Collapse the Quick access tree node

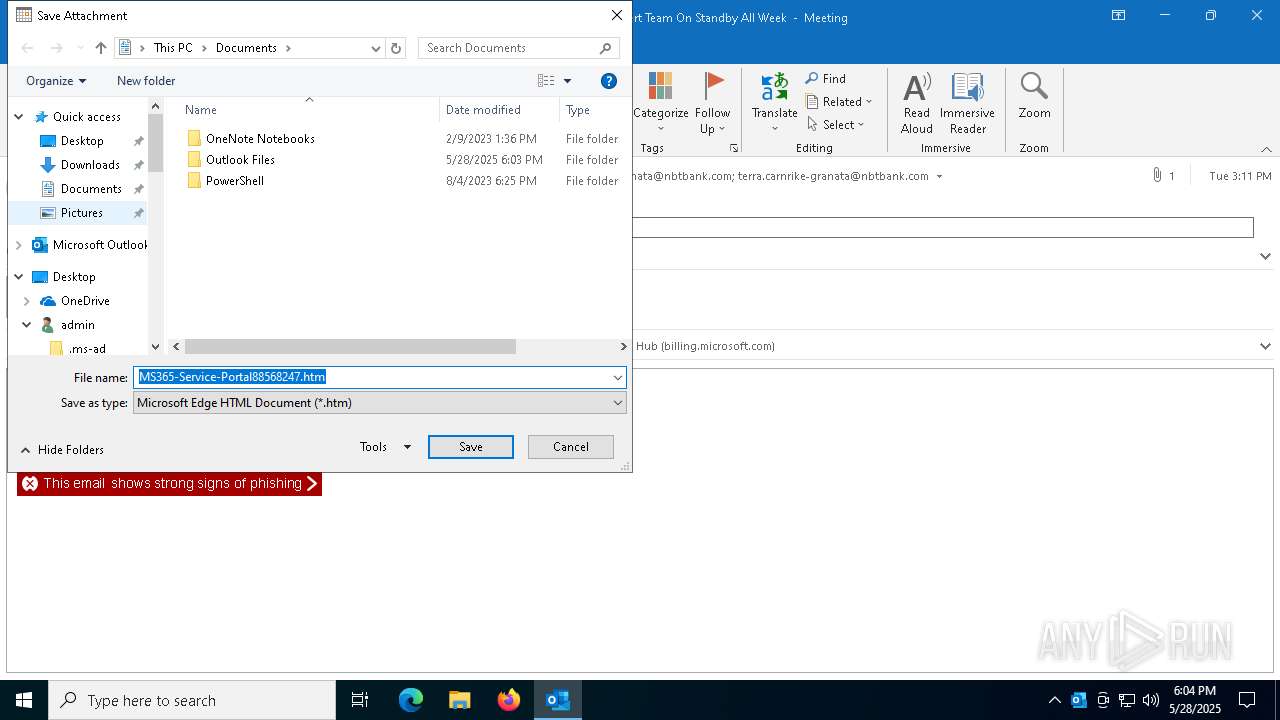click(18, 117)
